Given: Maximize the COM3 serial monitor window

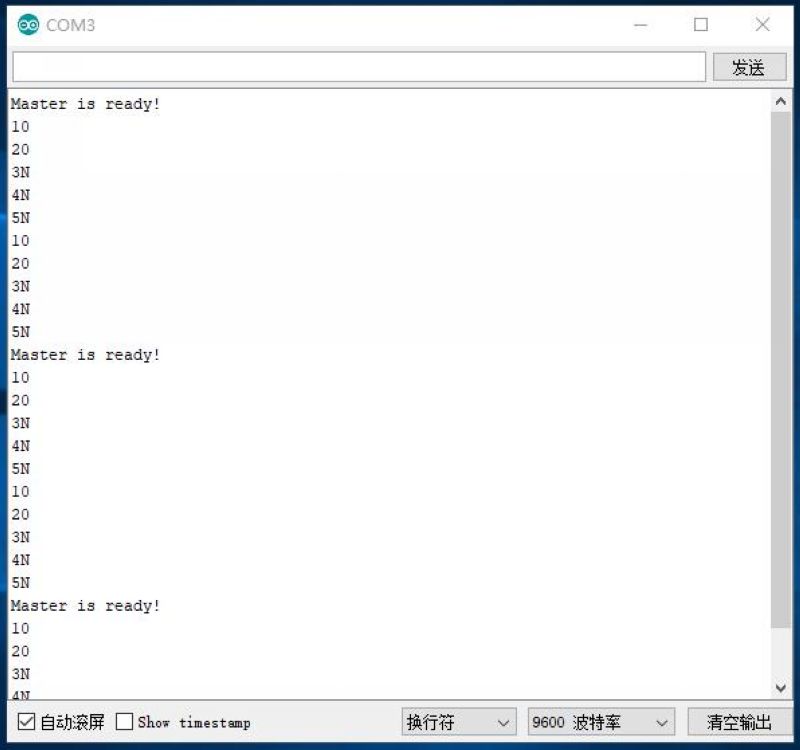Looking at the screenshot, I should click(x=701, y=24).
